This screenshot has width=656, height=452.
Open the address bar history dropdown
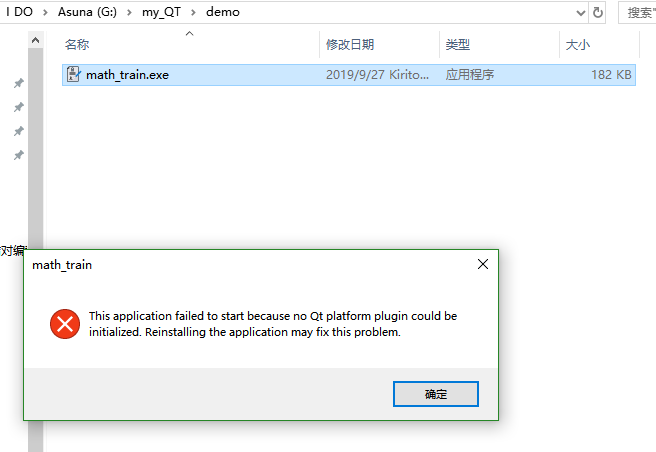click(580, 13)
